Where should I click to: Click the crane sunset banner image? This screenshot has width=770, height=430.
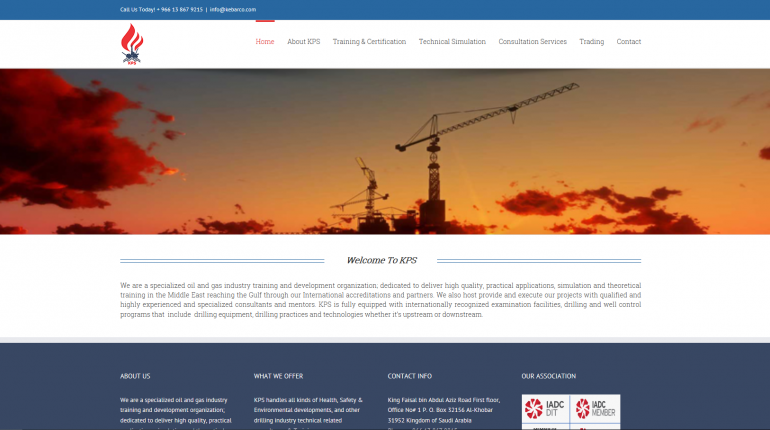pos(385,151)
